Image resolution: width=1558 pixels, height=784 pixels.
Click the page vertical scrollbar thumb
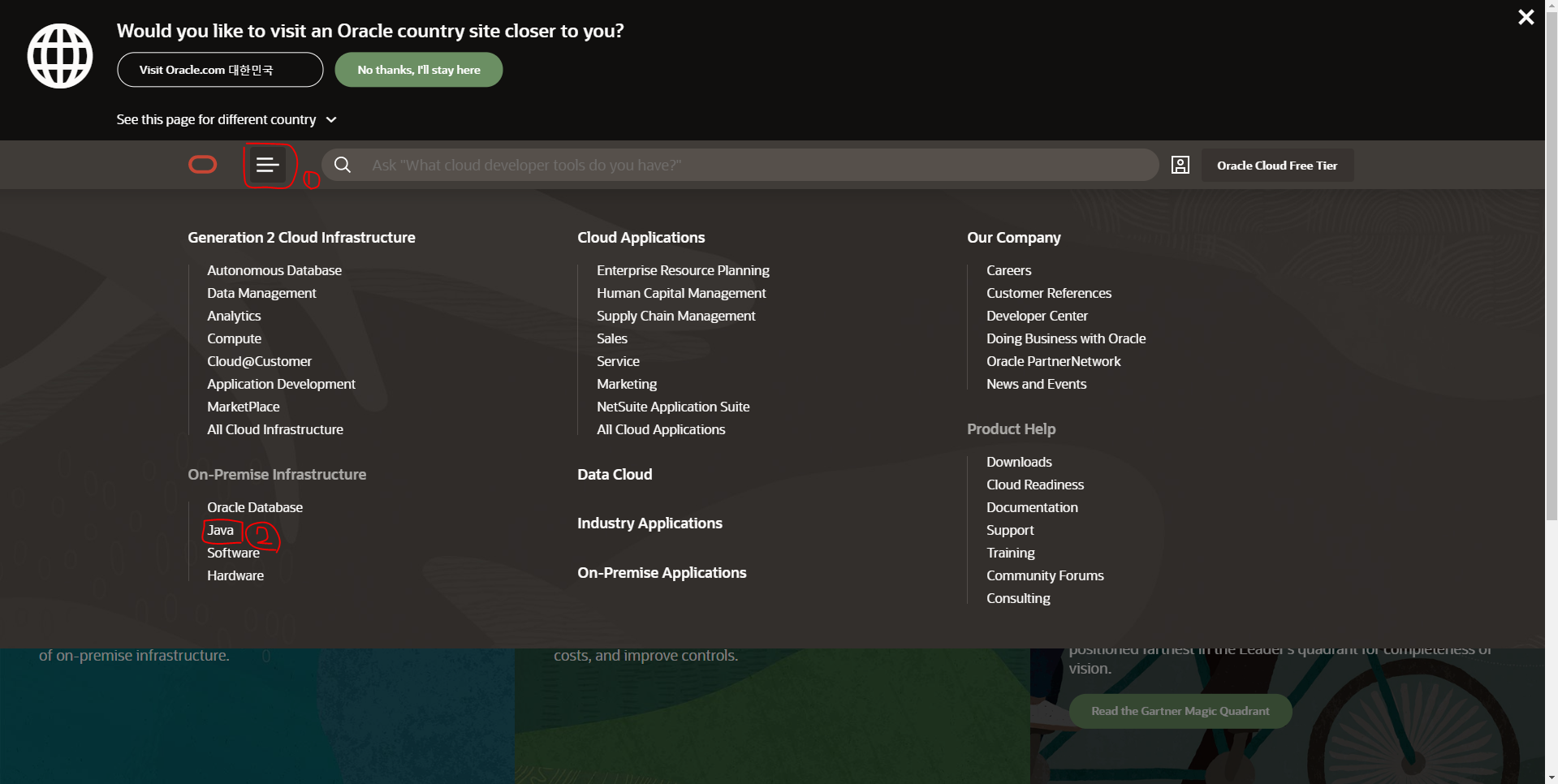pyautogui.click(x=1552, y=268)
